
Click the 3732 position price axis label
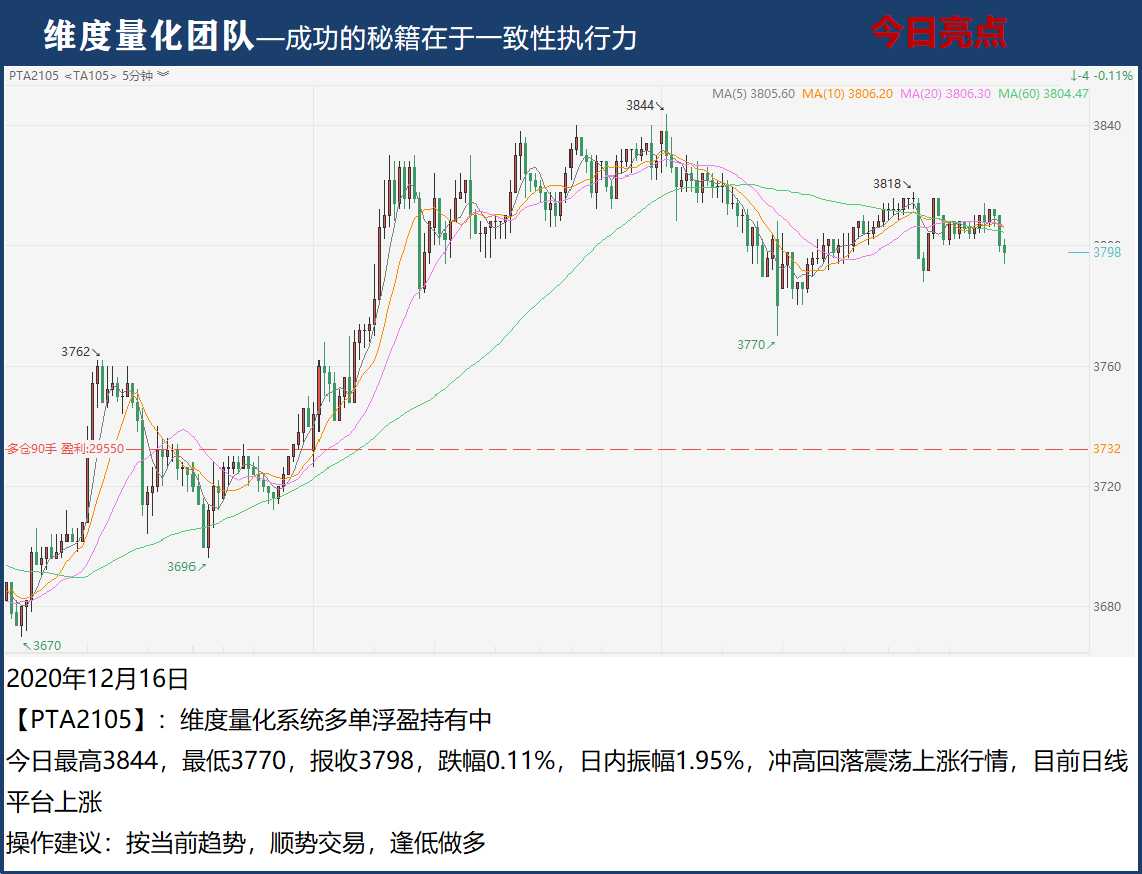click(1106, 449)
